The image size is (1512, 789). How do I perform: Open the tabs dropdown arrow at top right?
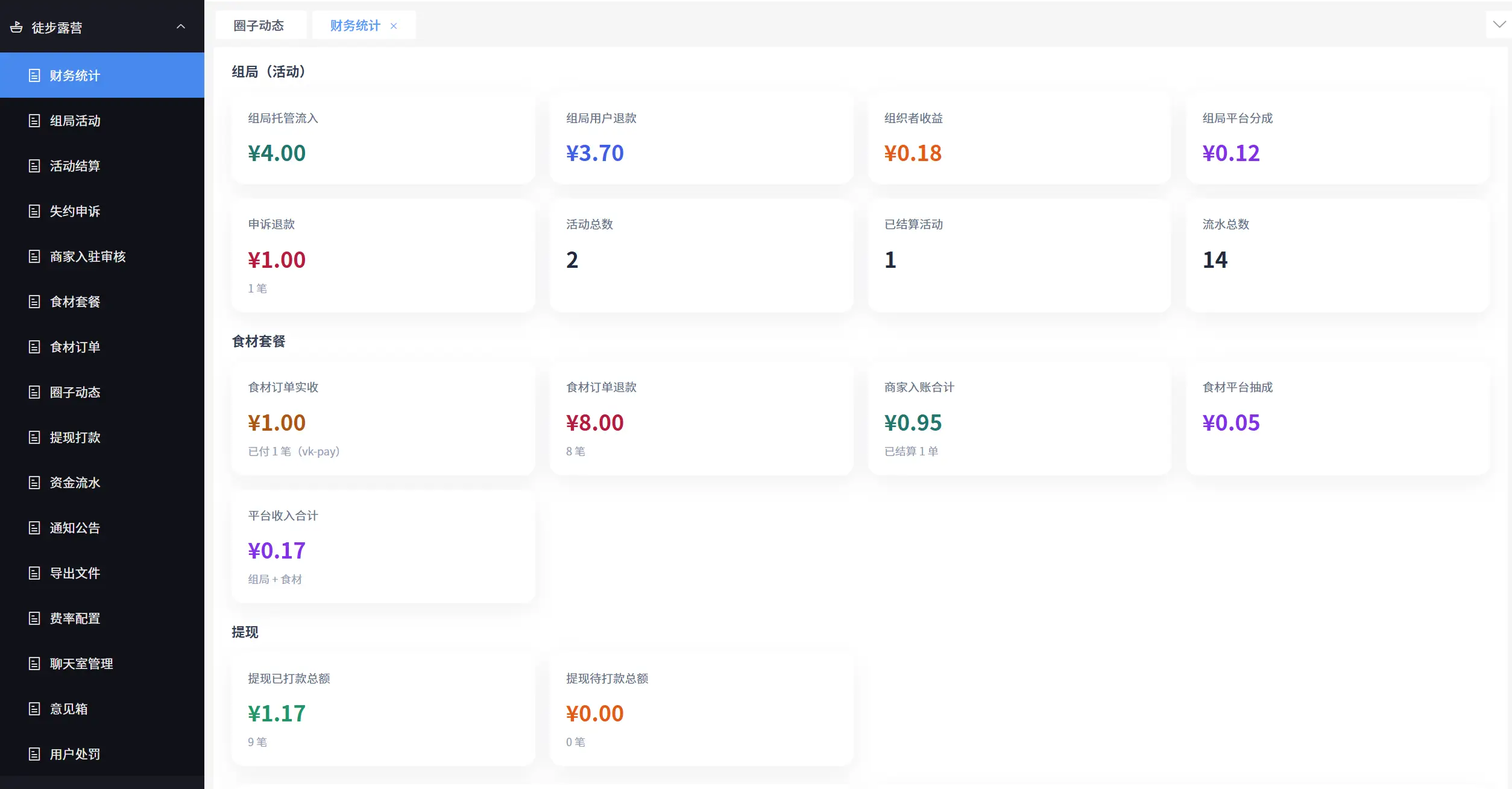(x=1499, y=25)
